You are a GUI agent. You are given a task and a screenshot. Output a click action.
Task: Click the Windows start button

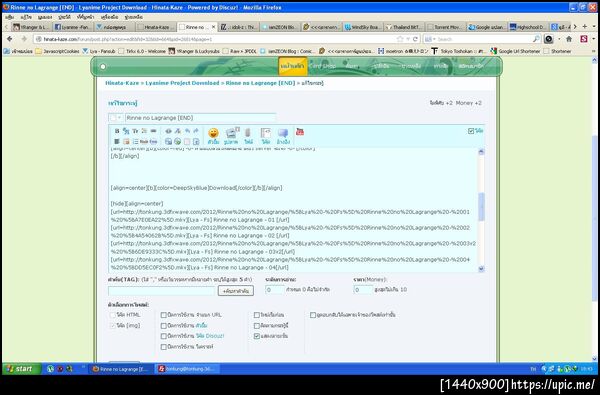(x=21, y=369)
